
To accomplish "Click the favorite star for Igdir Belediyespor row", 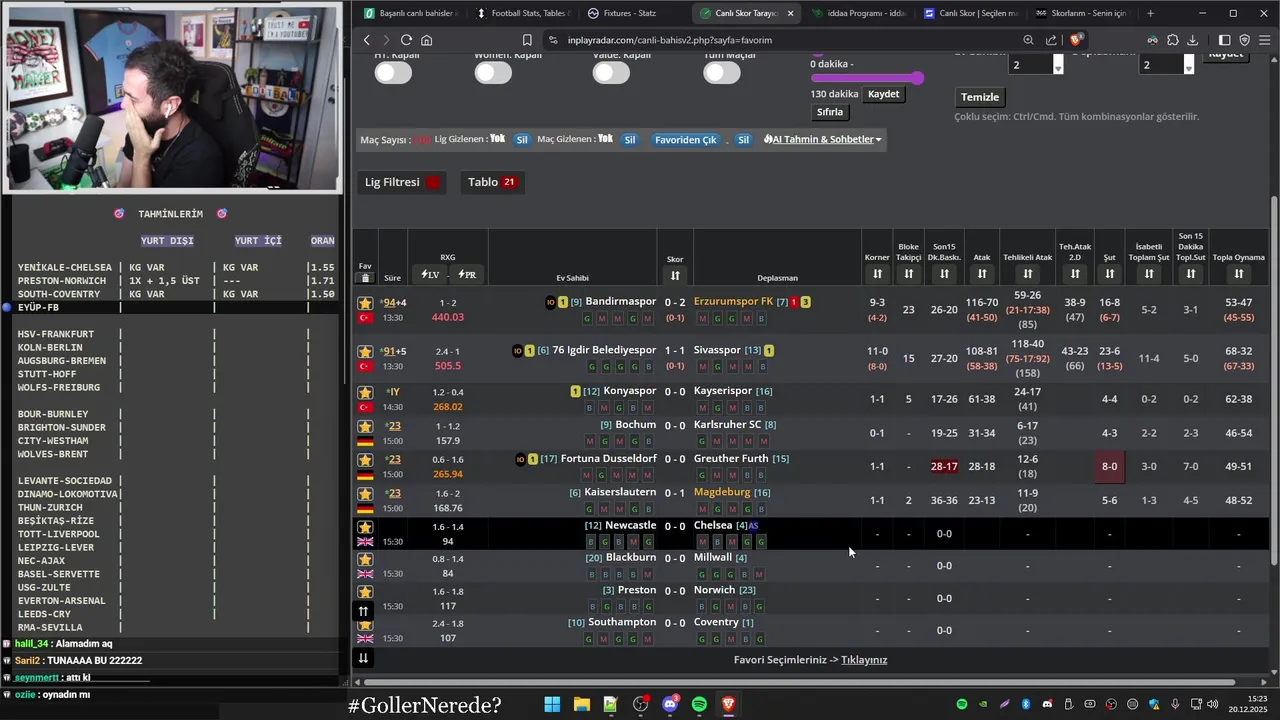I will 365,351.
